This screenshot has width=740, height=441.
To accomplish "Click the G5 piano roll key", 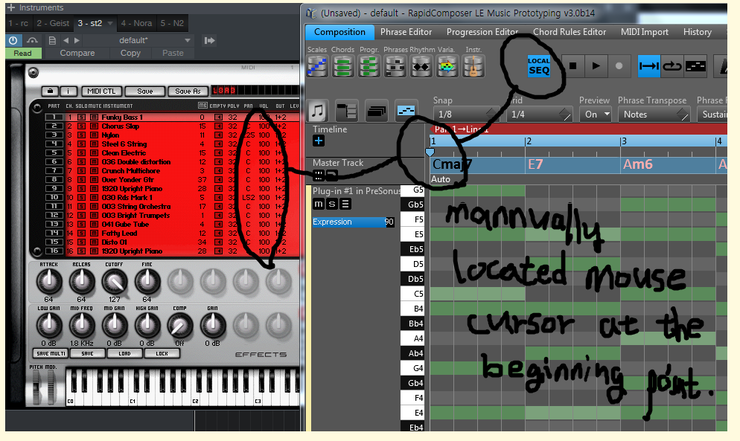I will (412, 190).
